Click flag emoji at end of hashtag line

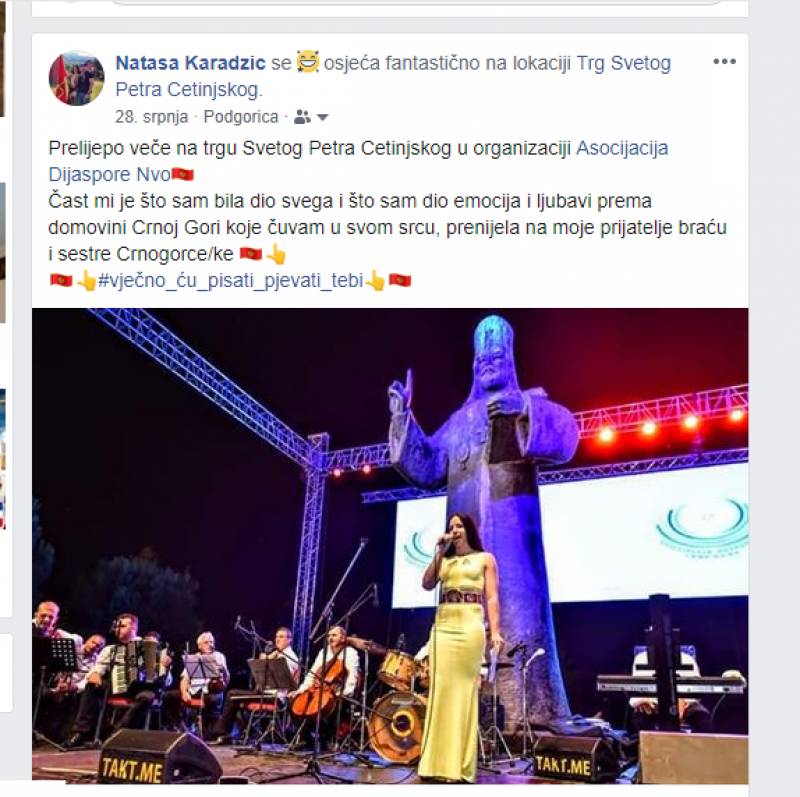click(x=400, y=280)
